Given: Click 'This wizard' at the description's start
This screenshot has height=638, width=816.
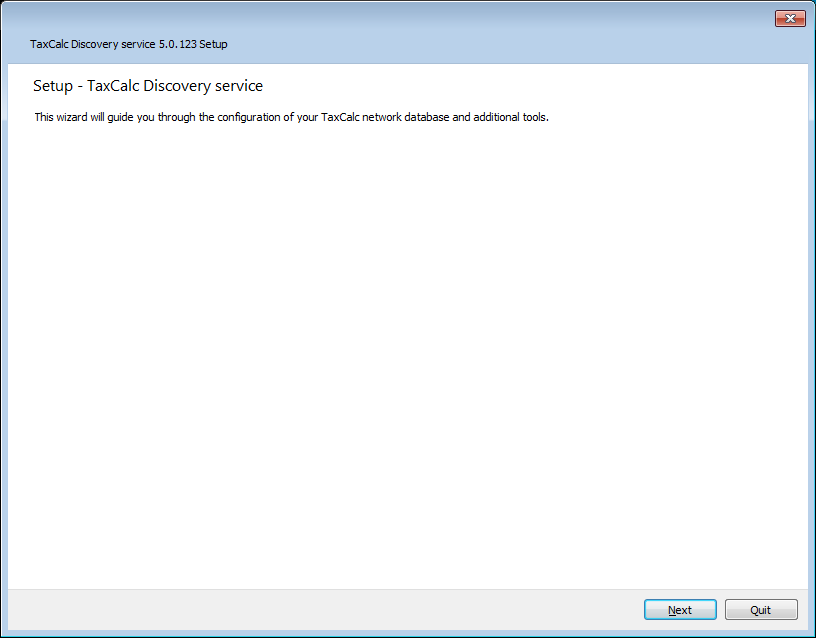Looking at the screenshot, I should tap(59, 117).
